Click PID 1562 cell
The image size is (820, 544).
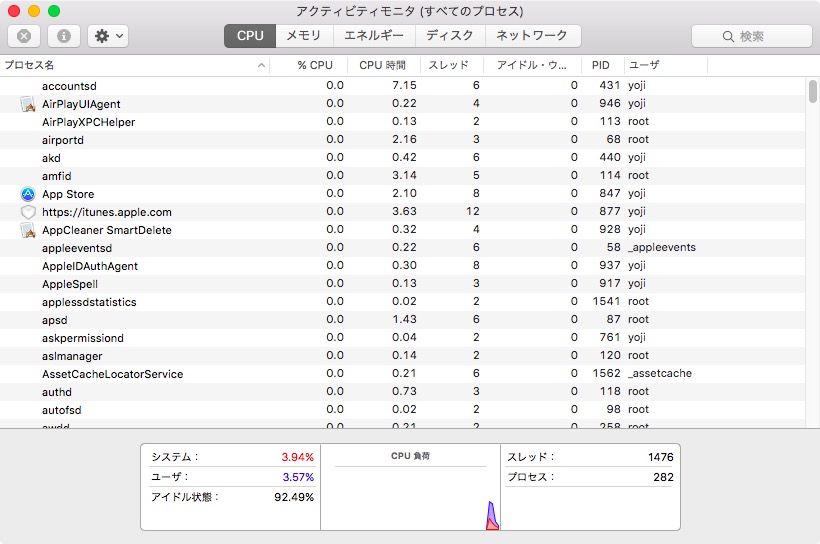click(x=606, y=373)
